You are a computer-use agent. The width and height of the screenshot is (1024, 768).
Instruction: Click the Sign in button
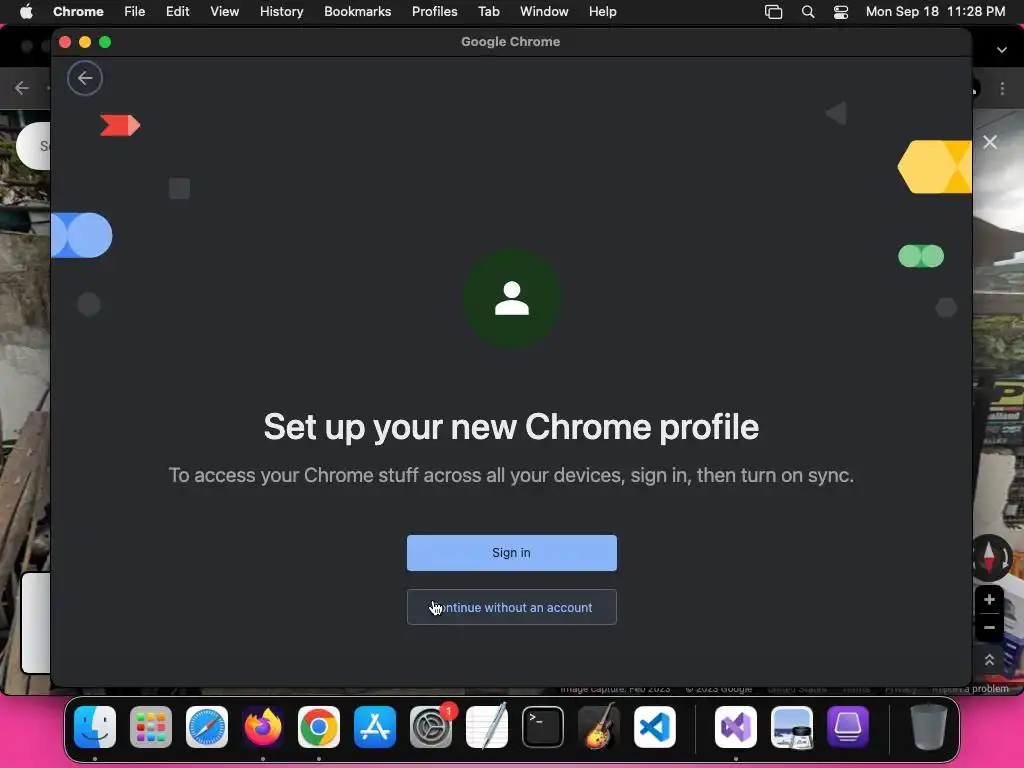coord(511,552)
